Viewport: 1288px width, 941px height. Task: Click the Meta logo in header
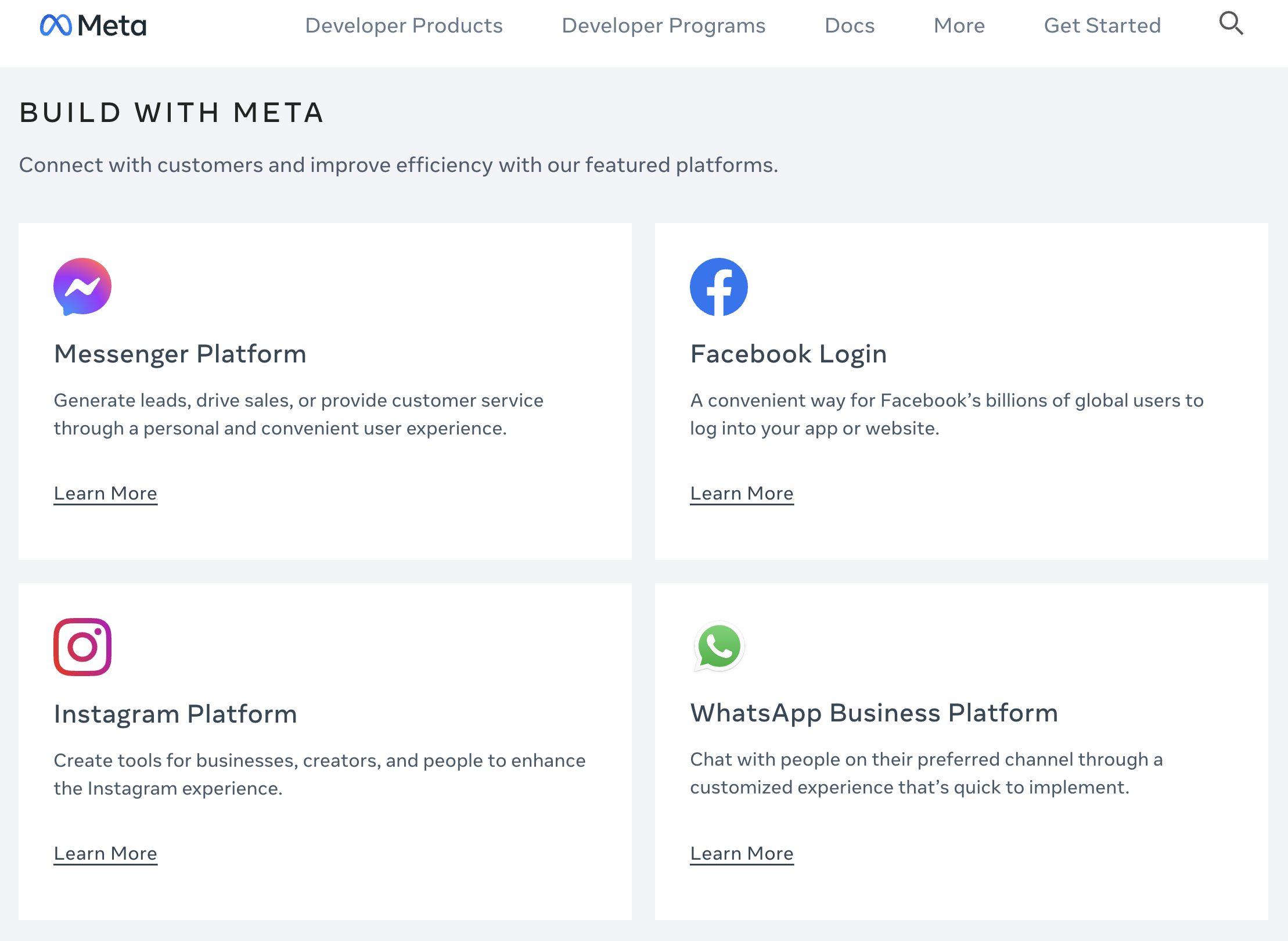[93, 26]
